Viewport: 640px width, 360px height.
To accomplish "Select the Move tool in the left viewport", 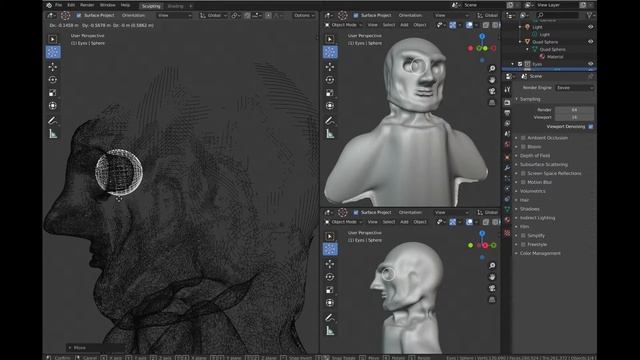I will (53, 67).
